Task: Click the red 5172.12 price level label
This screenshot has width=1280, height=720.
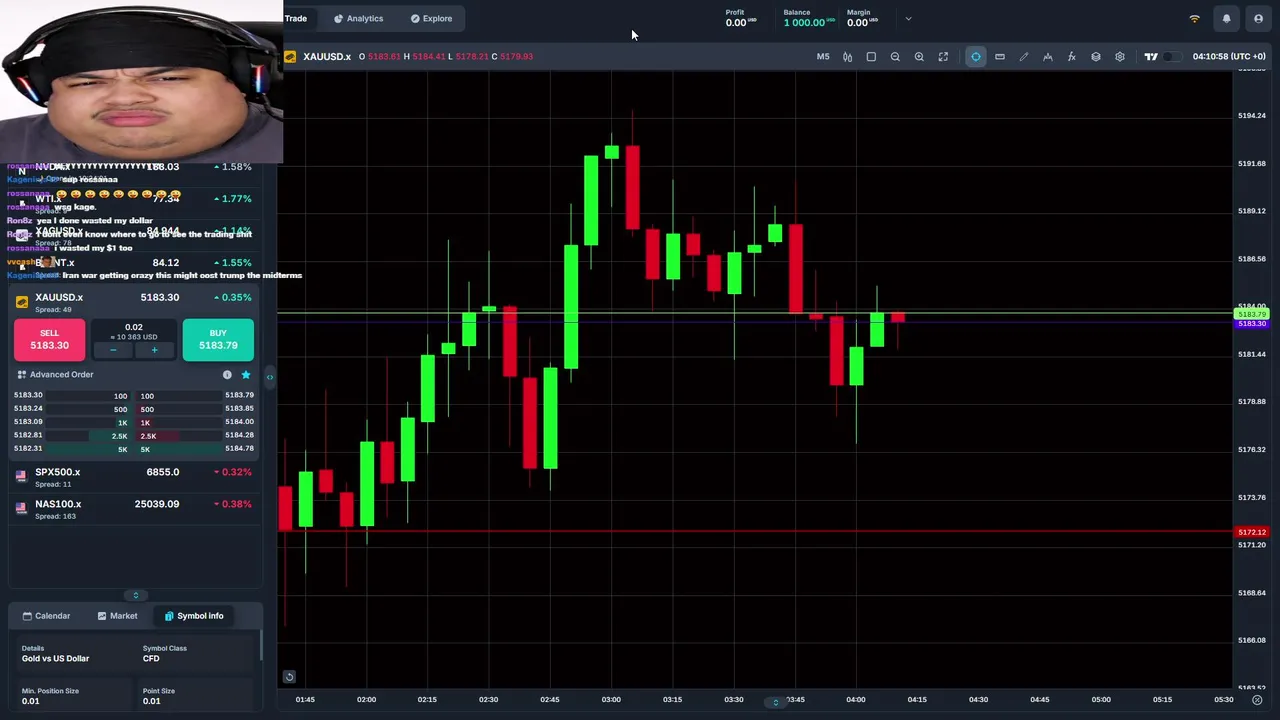Action: coord(1252,533)
